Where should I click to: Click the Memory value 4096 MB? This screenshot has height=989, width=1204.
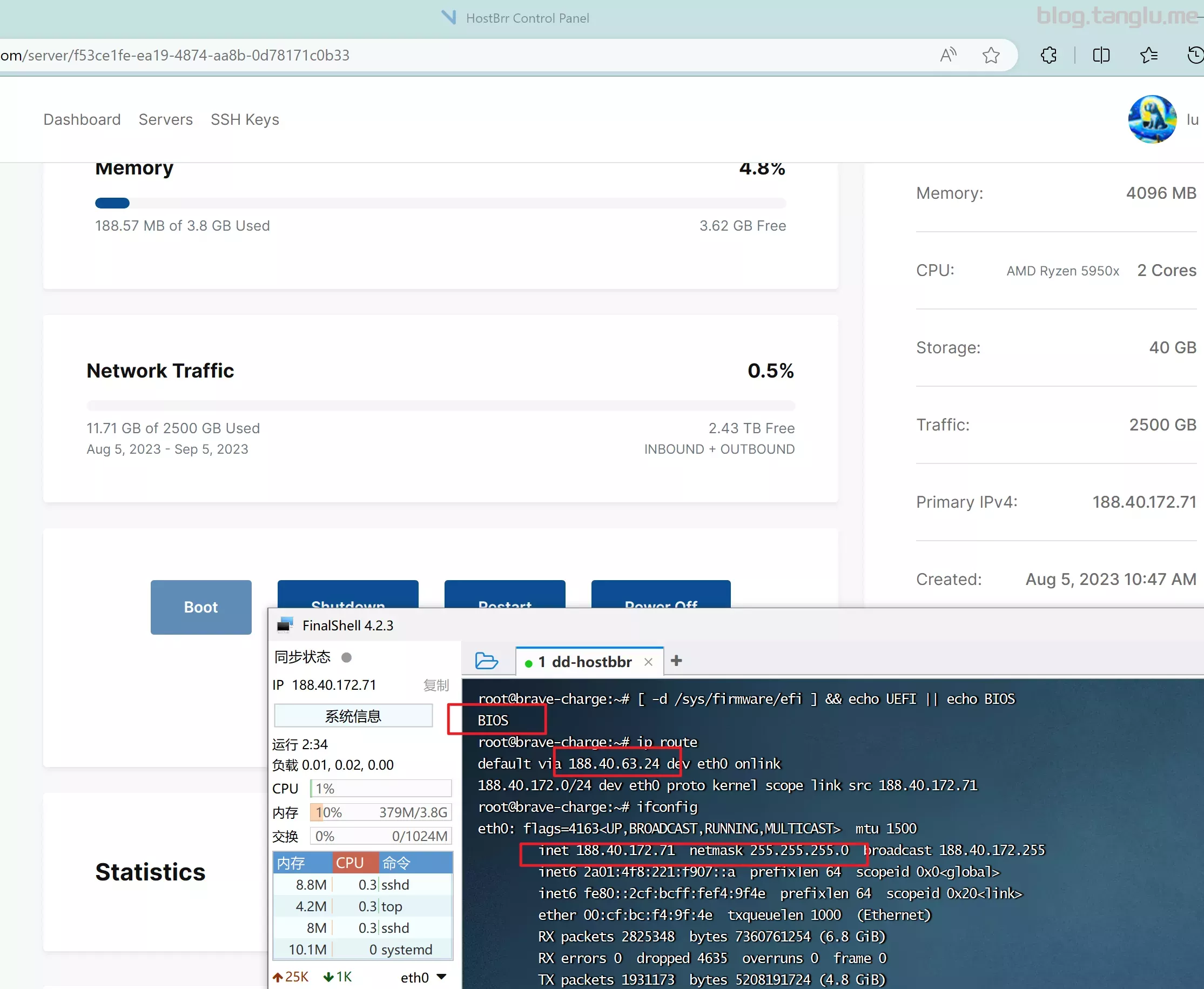coord(1161,193)
